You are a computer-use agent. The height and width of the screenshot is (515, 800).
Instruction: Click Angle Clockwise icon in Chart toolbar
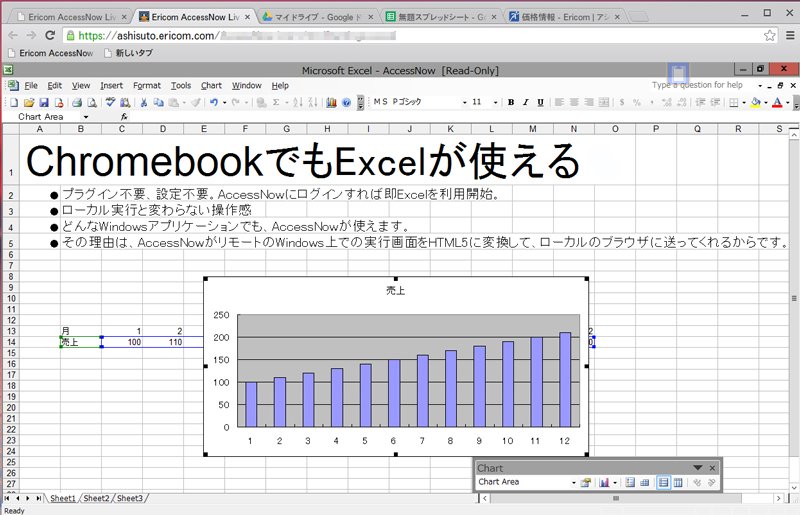point(697,482)
